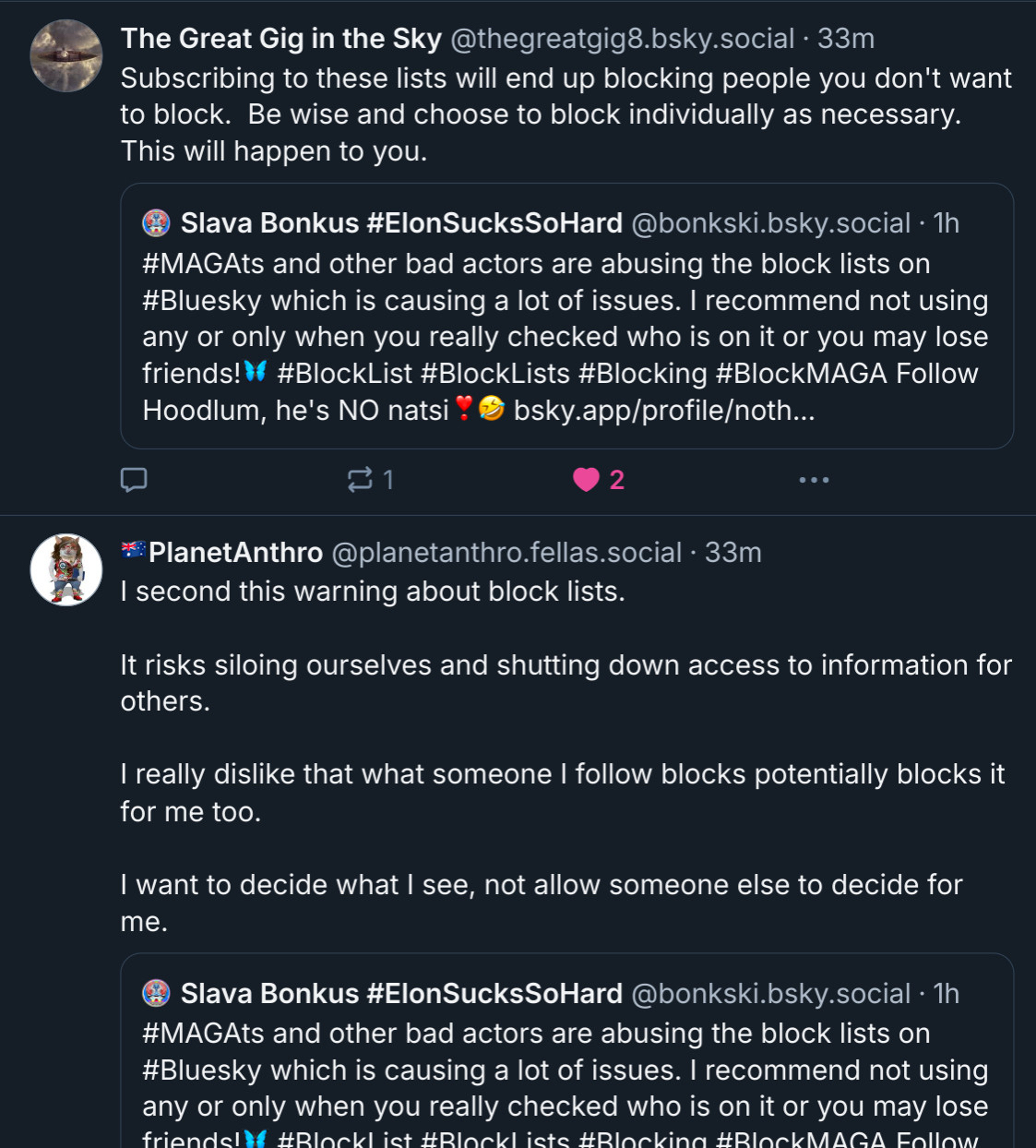The image size is (1036, 1148).
Task: Open Slava Bonkus name in second quoted post
Action: (401, 994)
